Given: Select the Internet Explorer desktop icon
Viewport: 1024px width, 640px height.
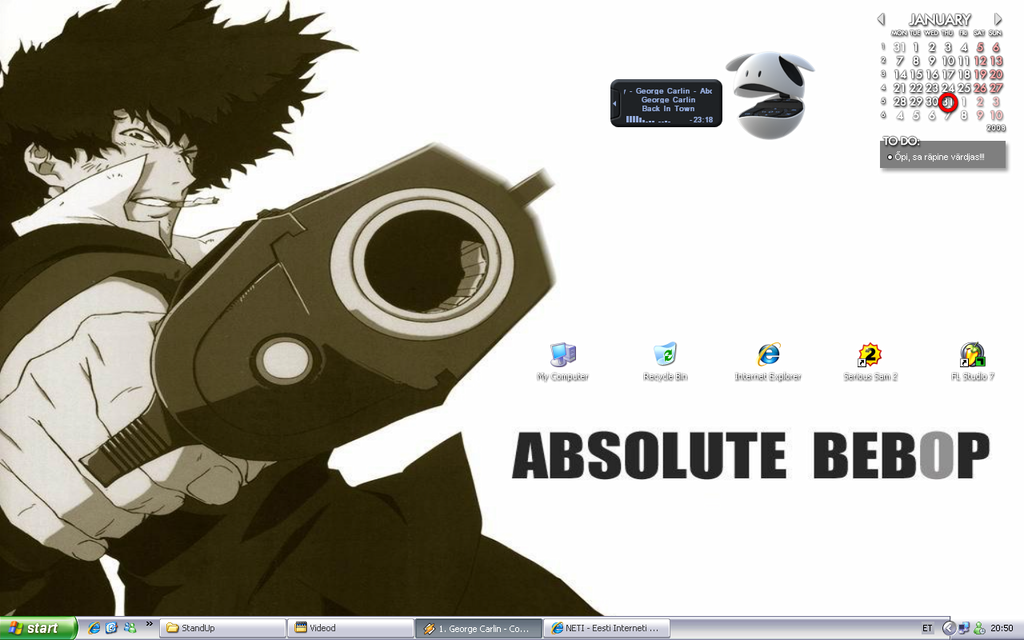Looking at the screenshot, I should click(768, 362).
